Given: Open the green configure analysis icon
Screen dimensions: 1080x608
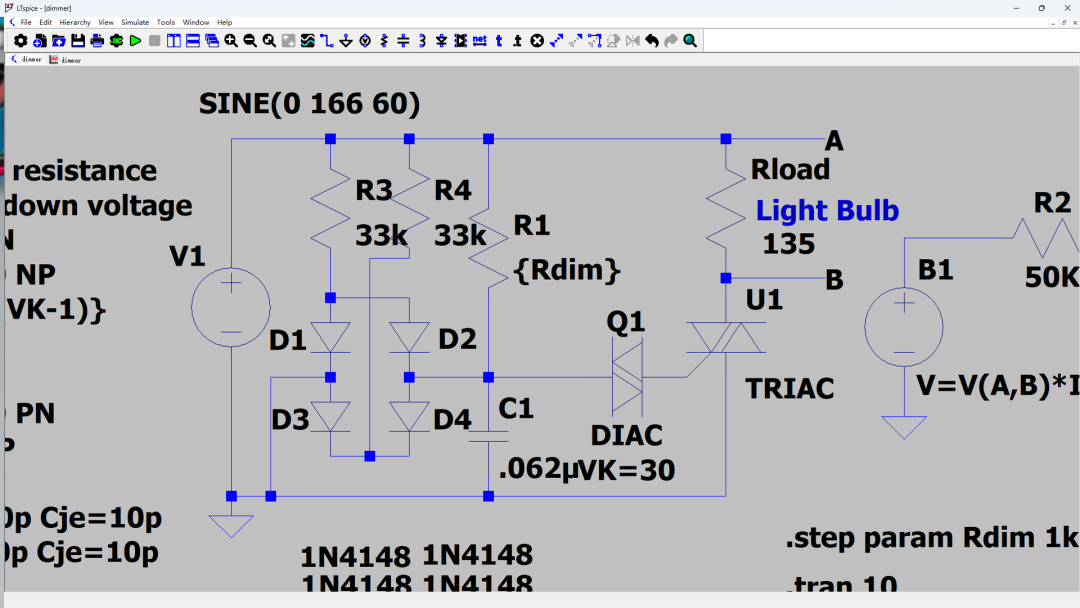Looking at the screenshot, I should click(x=116, y=41).
